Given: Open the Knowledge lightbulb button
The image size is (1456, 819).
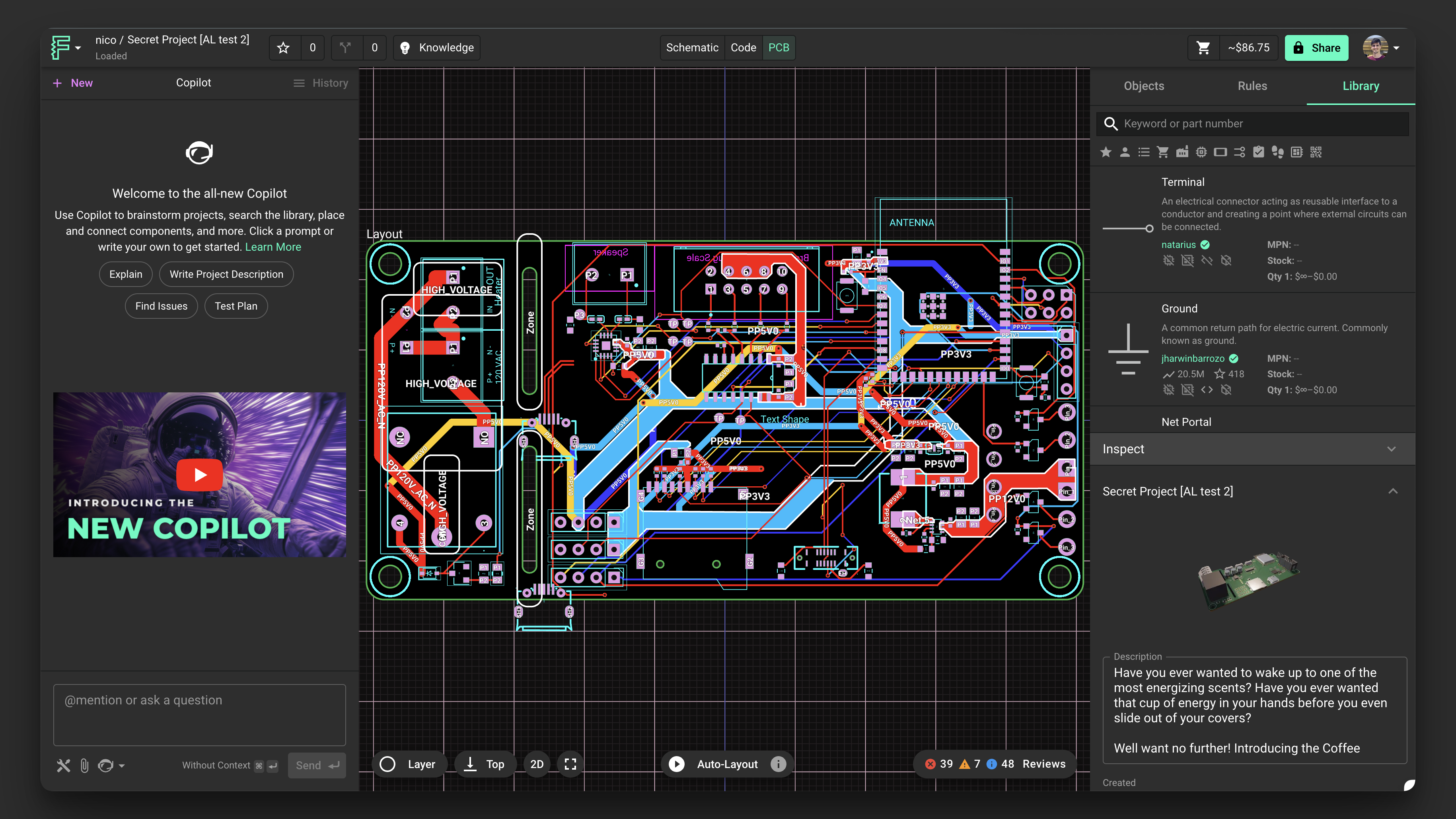Looking at the screenshot, I should pyautogui.click(x=437, y=47).
